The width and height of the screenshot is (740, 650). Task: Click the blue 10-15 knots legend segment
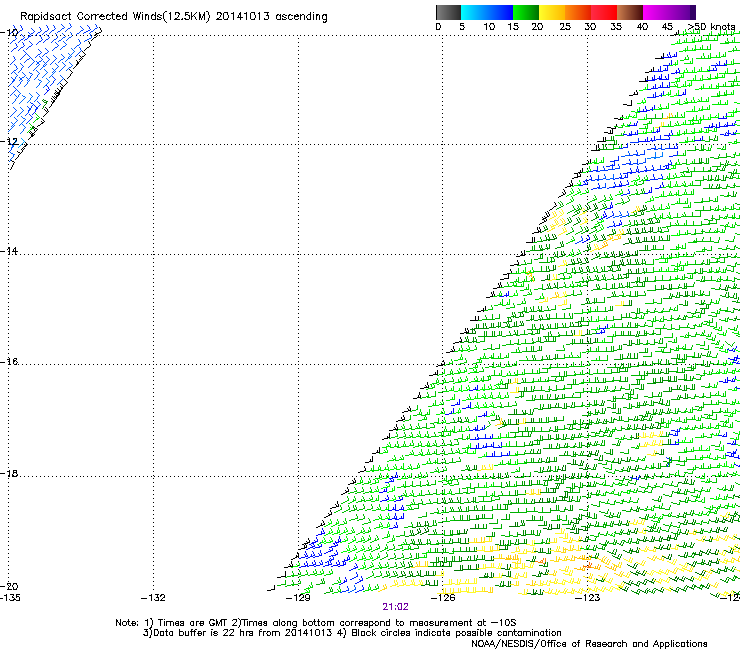click(x=500, y=12)
